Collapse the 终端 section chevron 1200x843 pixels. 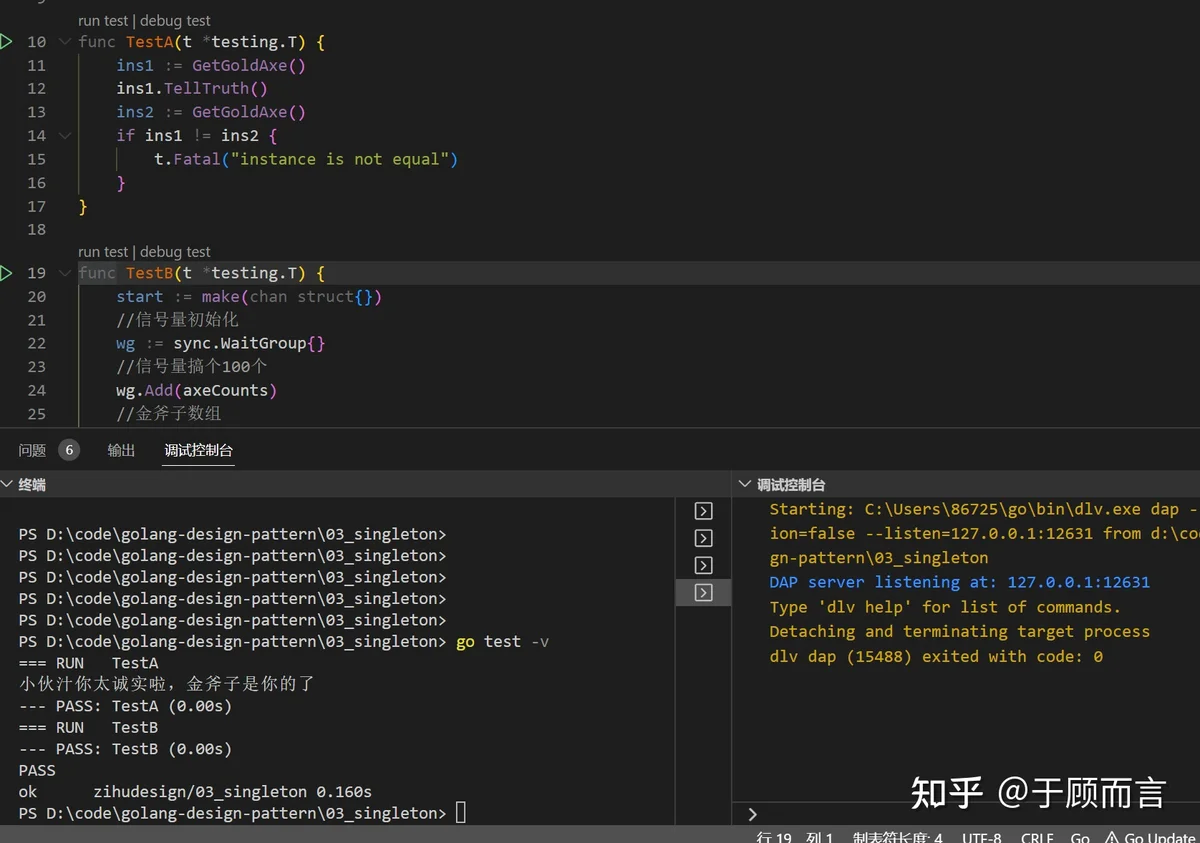(7, 485)
